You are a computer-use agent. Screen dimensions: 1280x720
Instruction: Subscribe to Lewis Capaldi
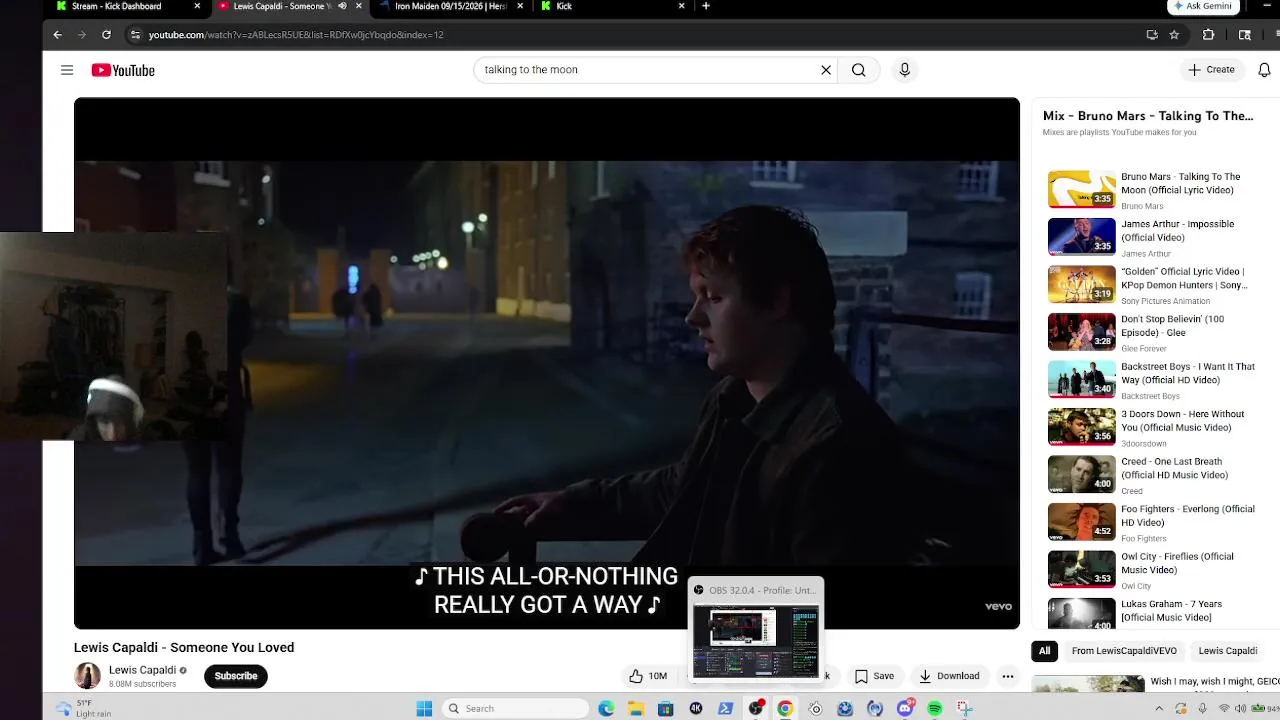click(x=236, y=676)
